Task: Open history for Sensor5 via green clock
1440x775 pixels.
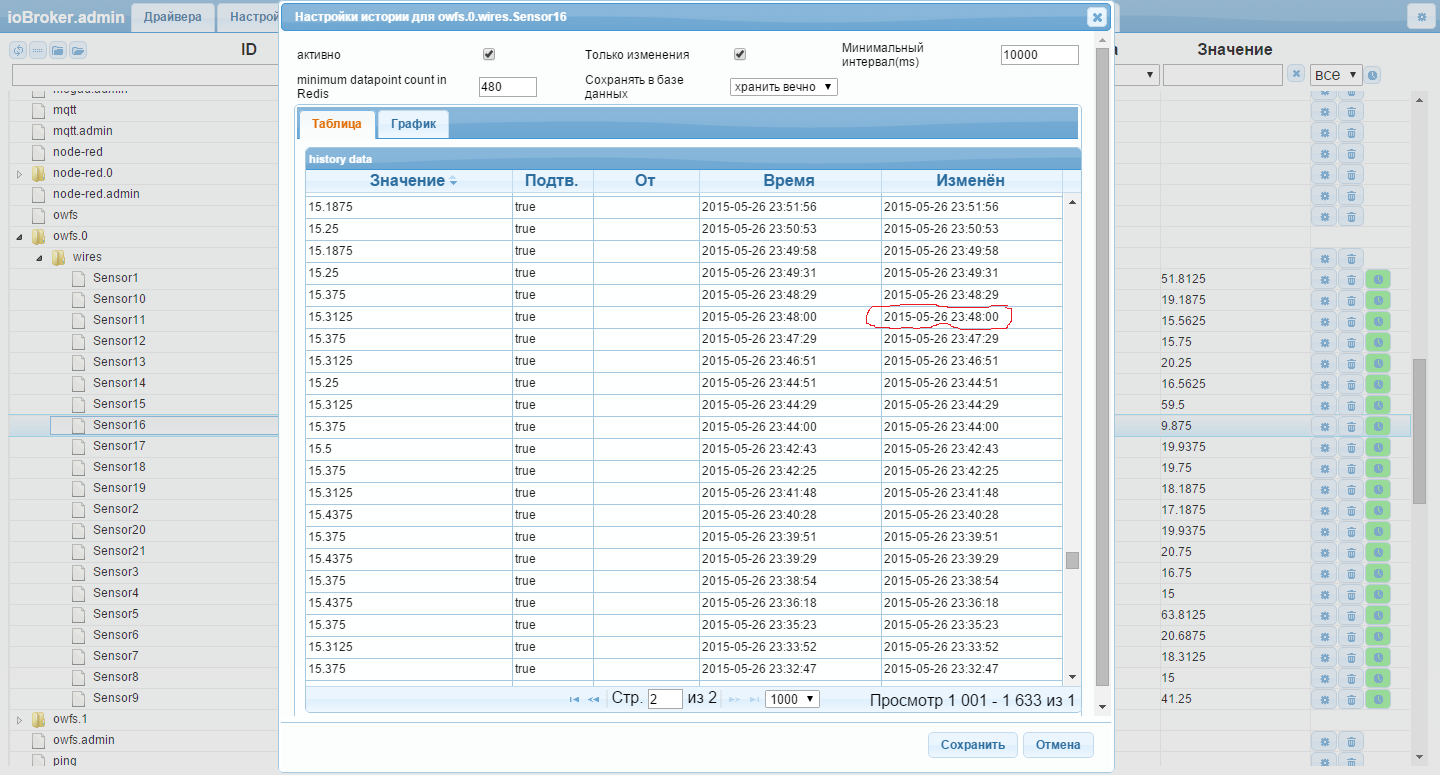Action: click(1378, 615)
